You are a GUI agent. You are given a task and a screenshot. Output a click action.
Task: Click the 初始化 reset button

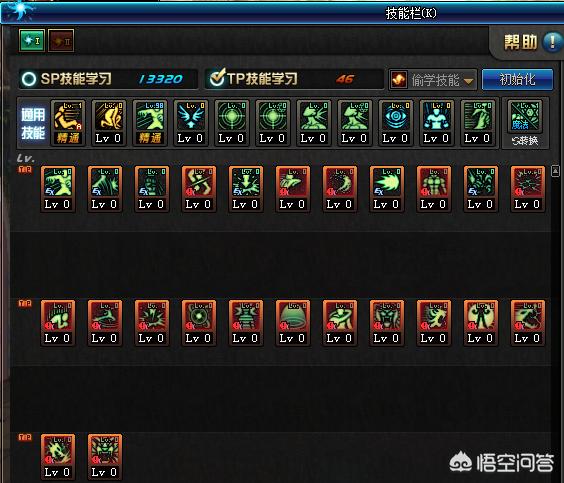click(x=517, y=79)
